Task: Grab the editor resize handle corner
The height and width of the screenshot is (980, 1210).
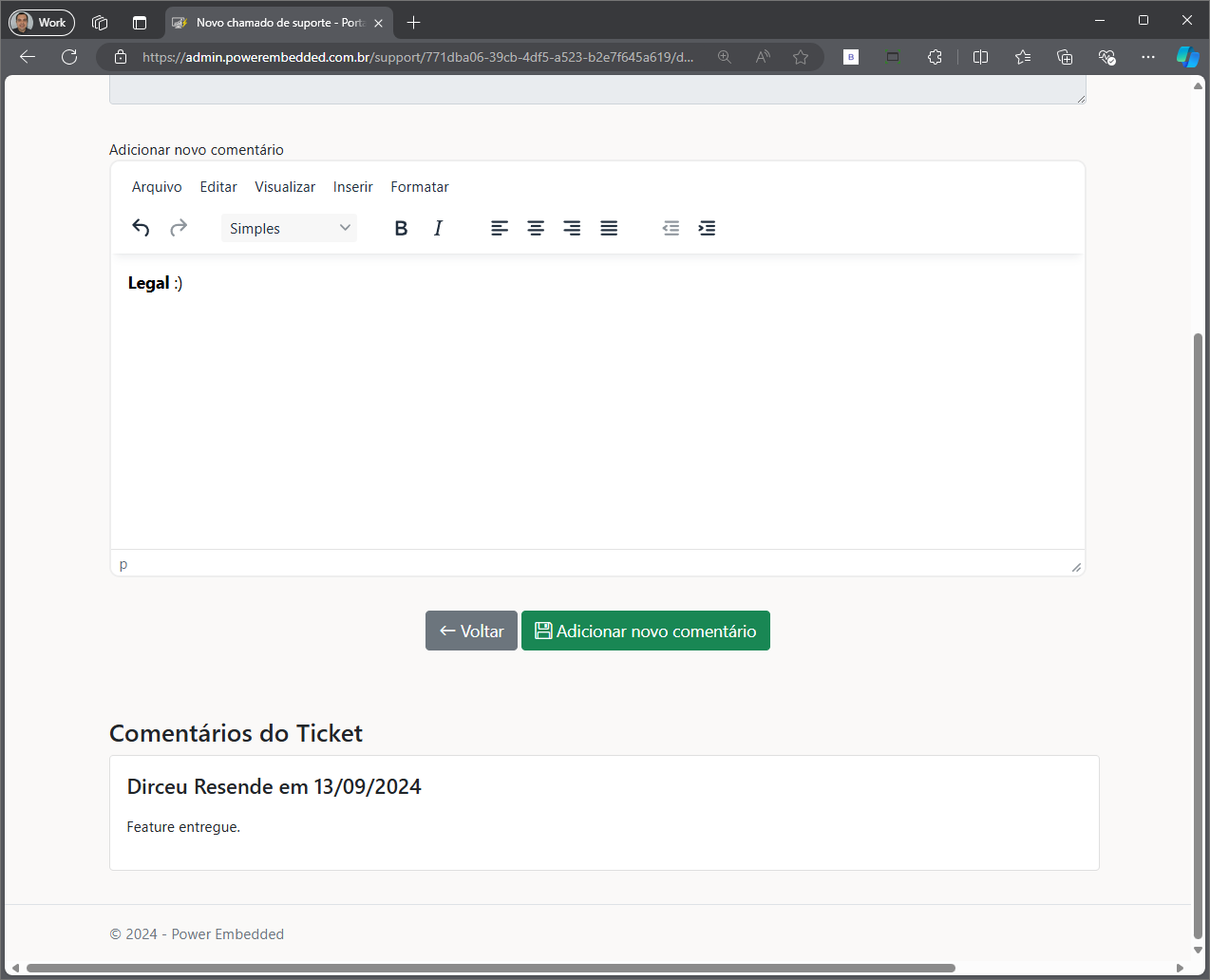Action: (1076, 567)
